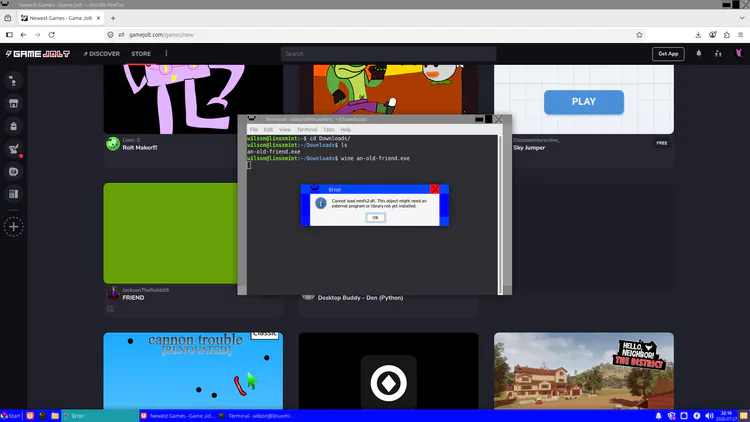Click the info icon in Error dialog
This screenshot has height=422, width=750.
(320, 203)
